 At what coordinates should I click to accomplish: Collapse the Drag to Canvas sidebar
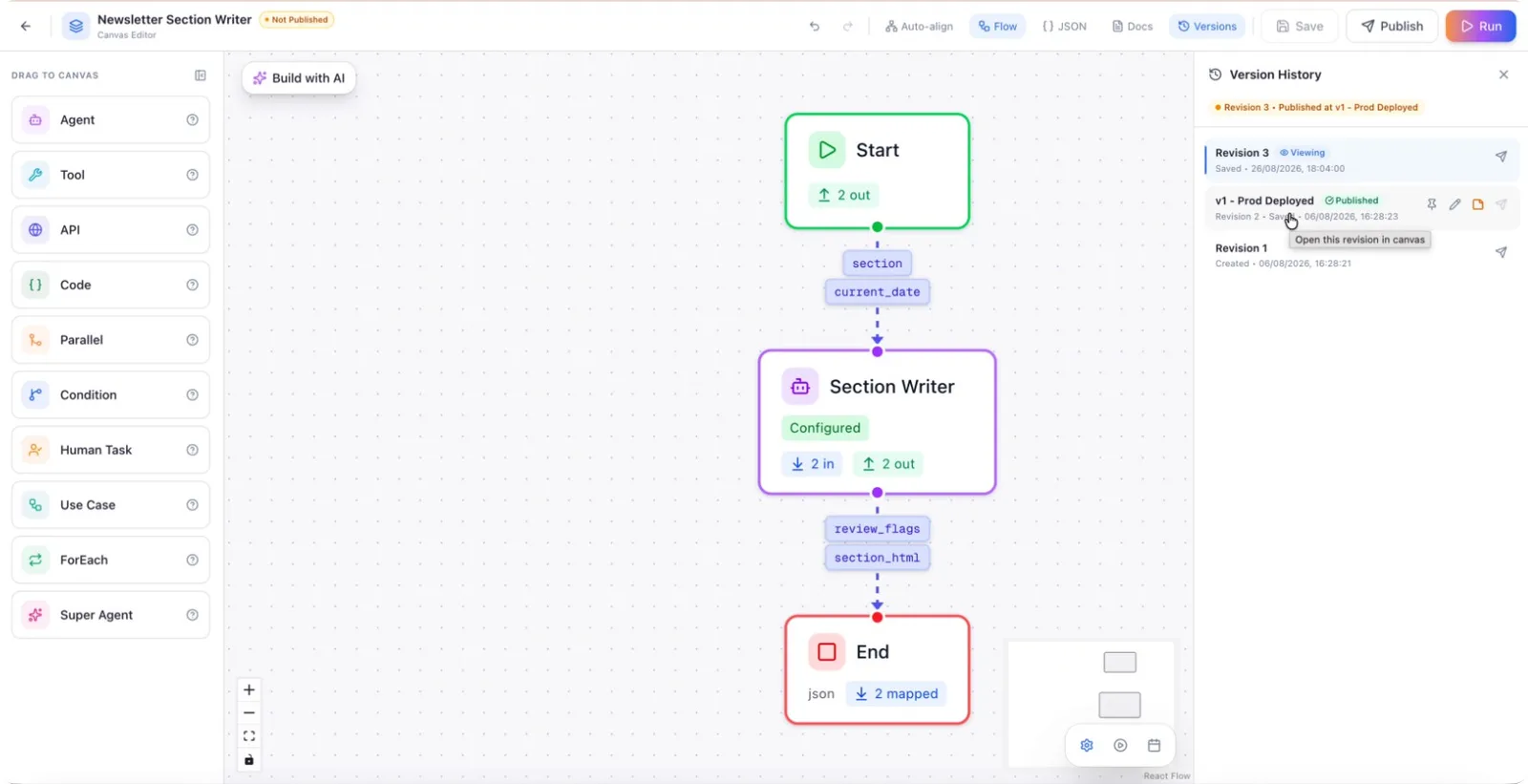coord(201,75)
